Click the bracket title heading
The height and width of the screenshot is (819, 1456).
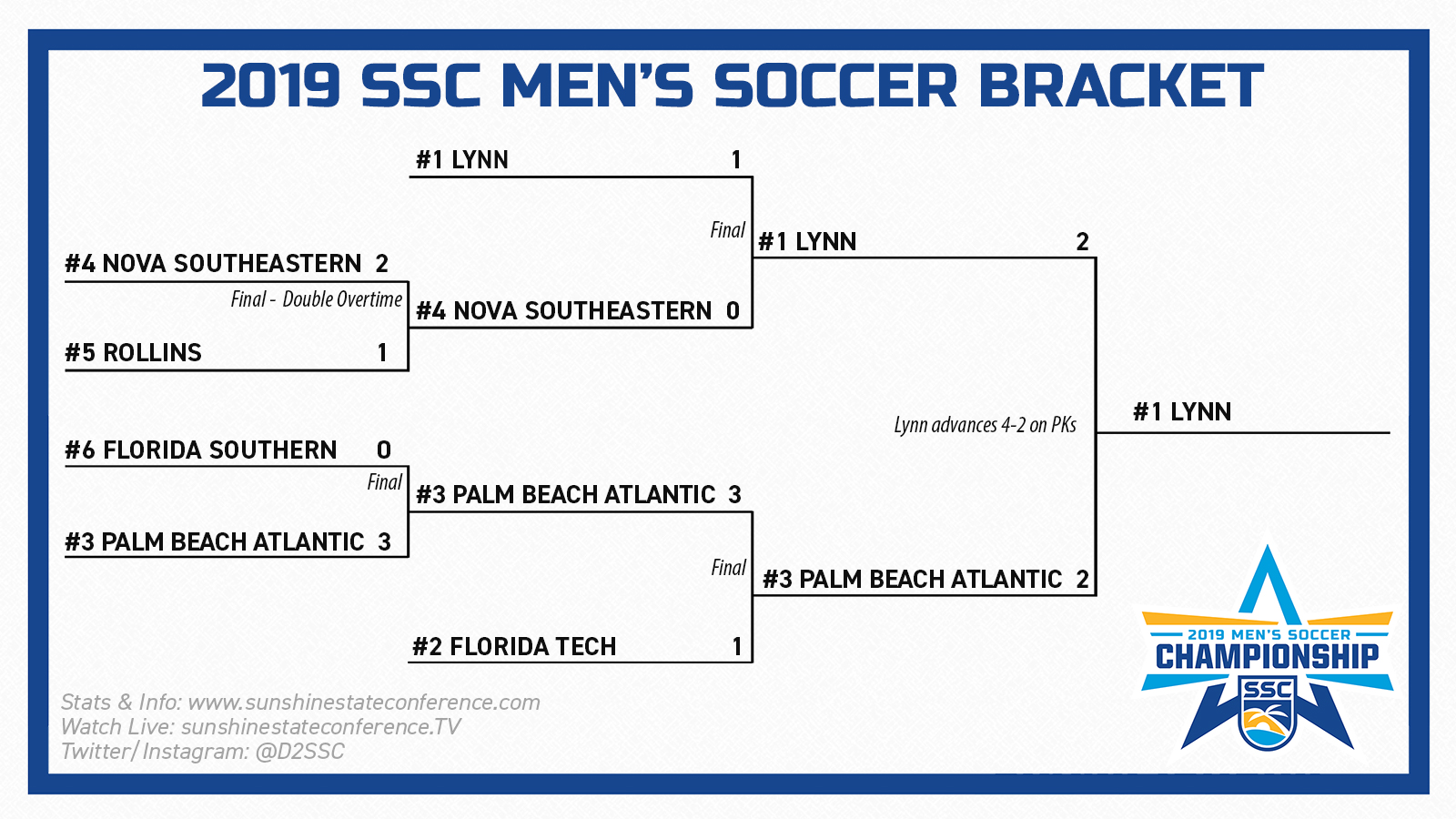[732, 86]
